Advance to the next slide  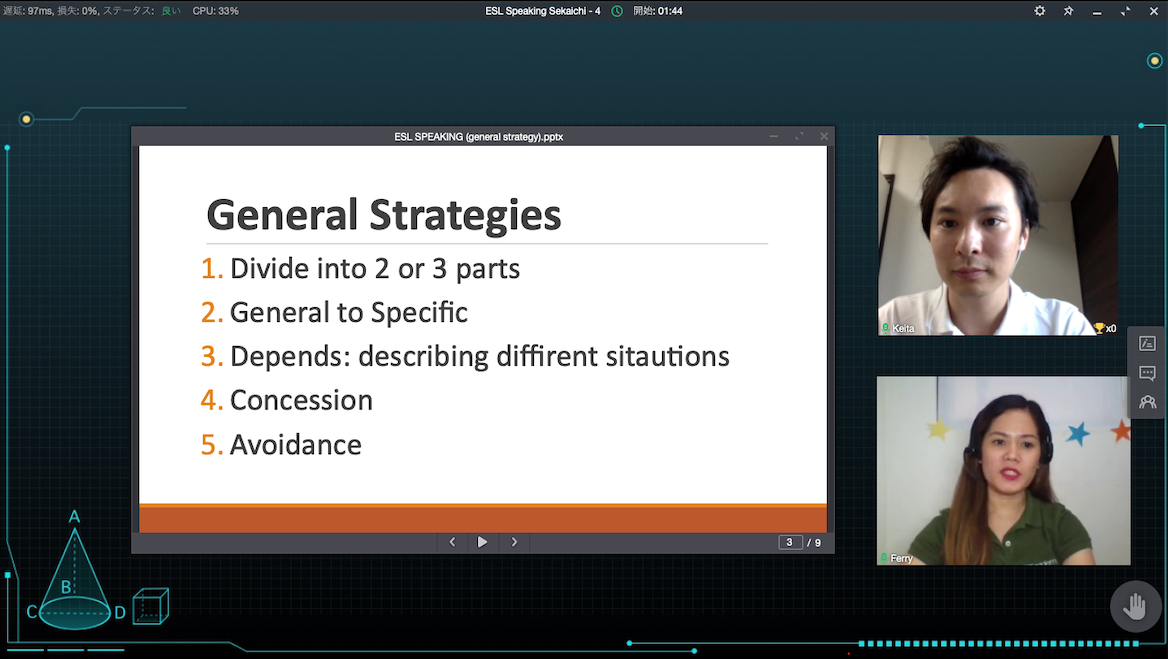point(514,542)
